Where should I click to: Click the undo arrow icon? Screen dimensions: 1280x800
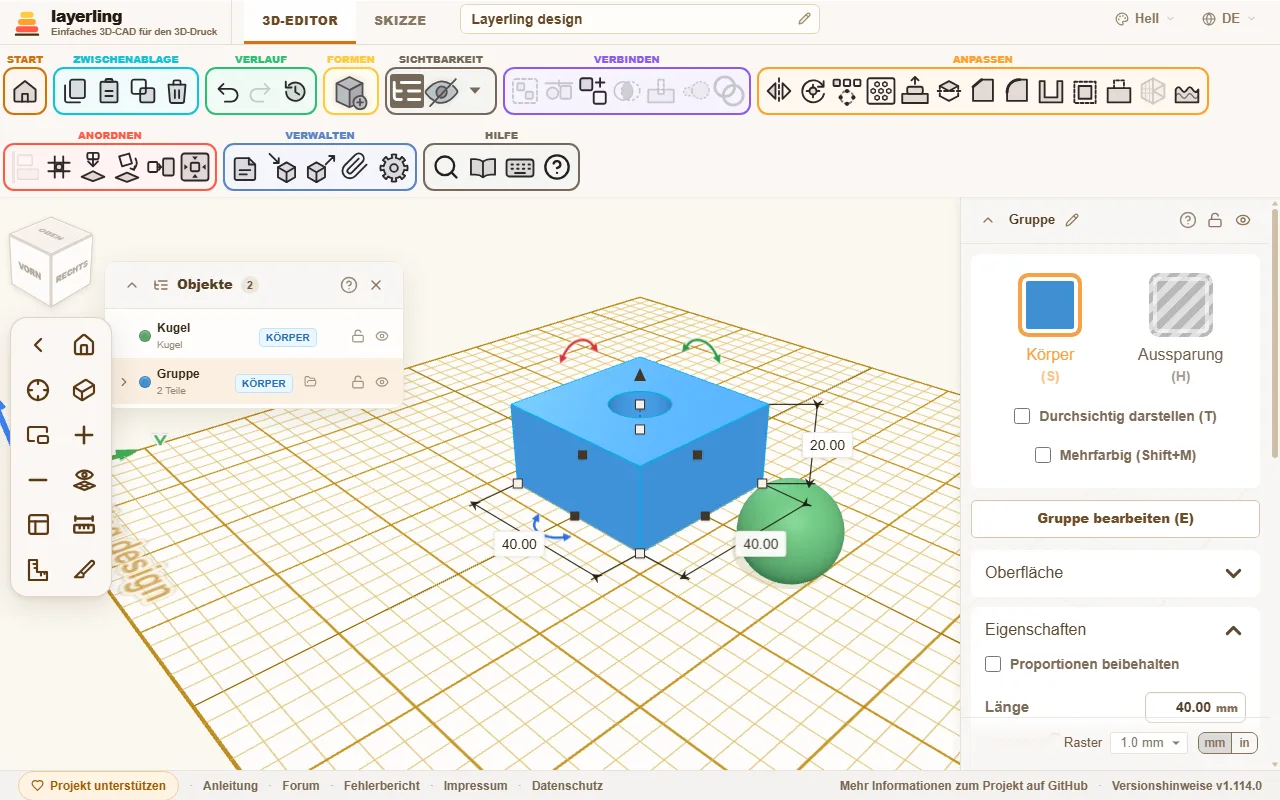[x=228, y=91]
